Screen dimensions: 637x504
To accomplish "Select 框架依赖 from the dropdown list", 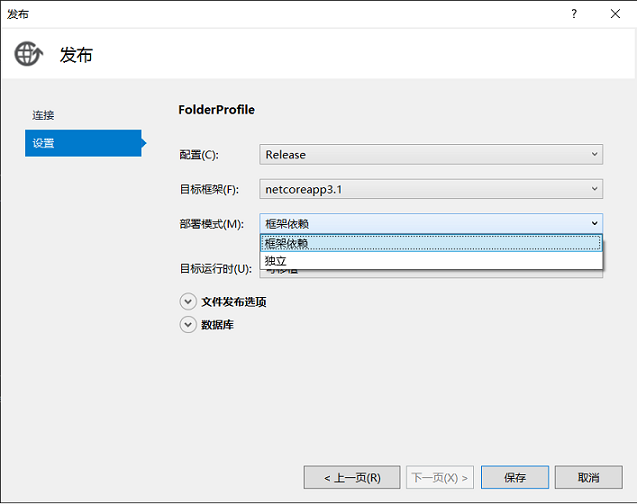I will (431, 243).
